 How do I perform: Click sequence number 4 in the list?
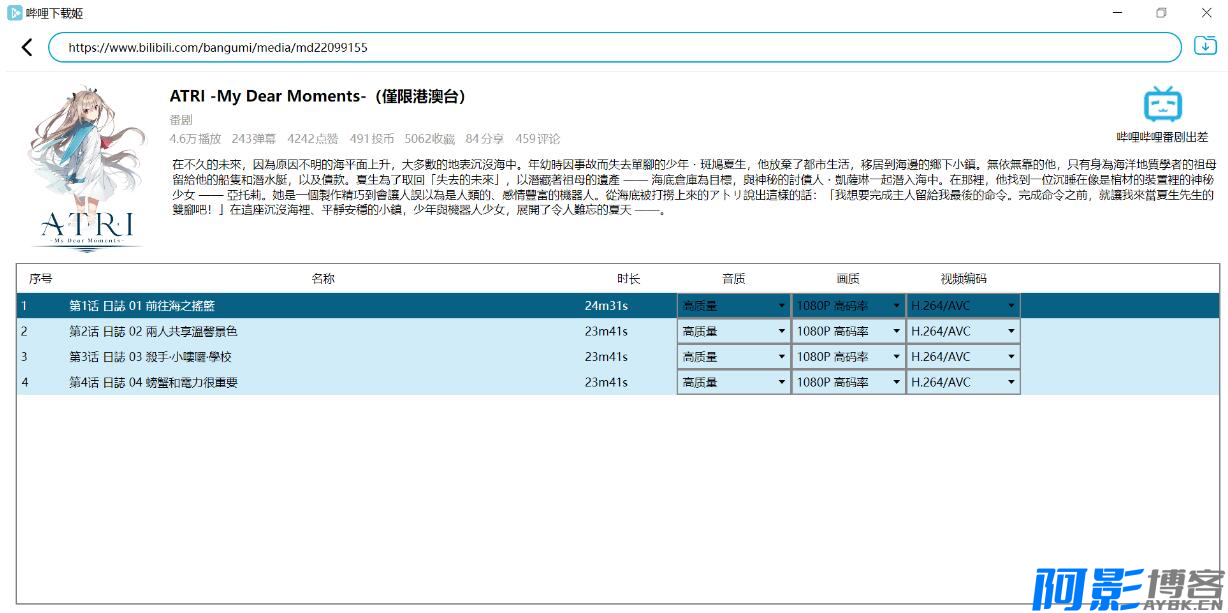tap(24, 382)
